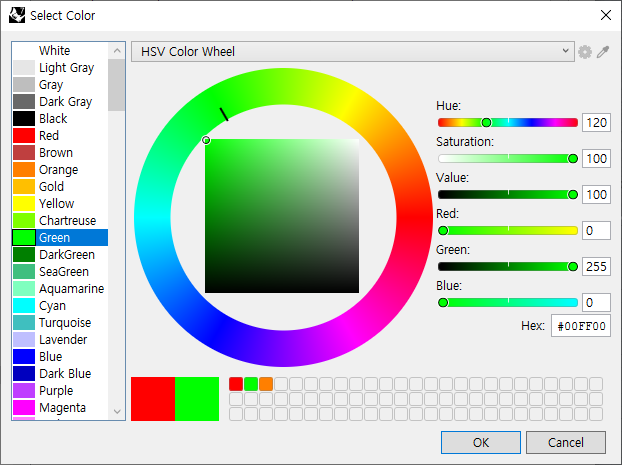Click the Green channel slider handle

pos(572,267)
